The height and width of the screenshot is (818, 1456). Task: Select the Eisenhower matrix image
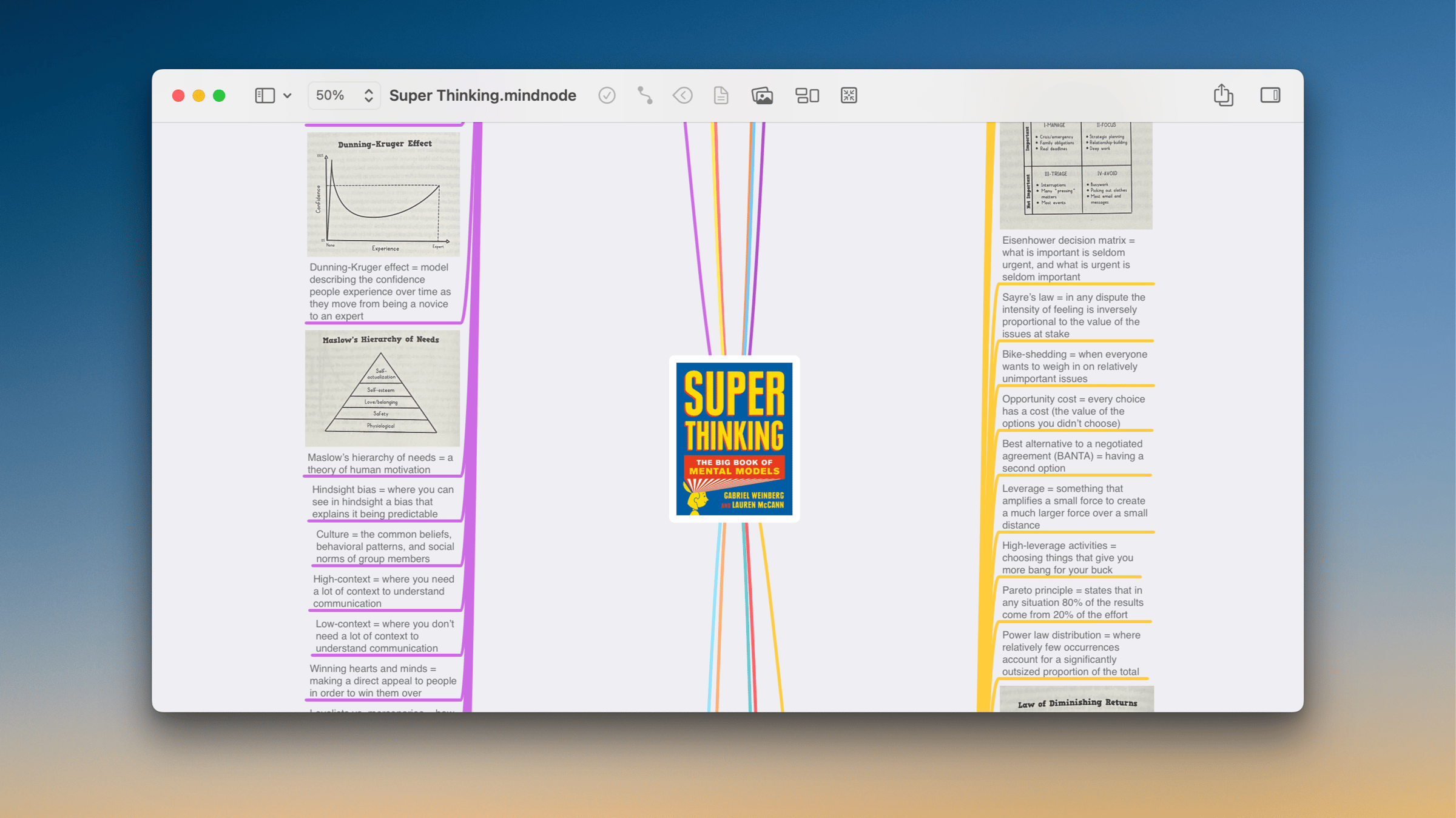pos(1076,175)
